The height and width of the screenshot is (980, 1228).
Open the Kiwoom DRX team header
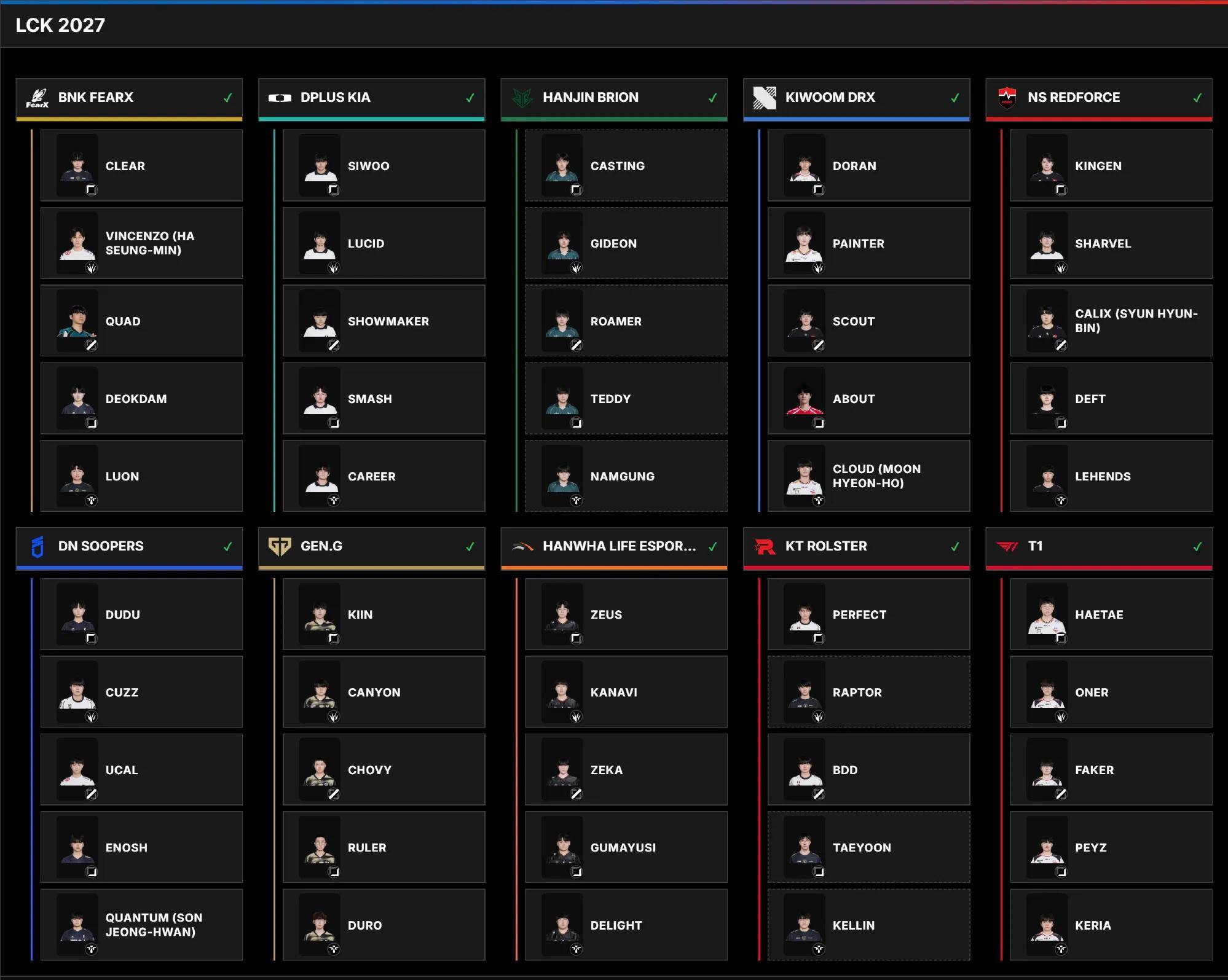pos(856,98)
